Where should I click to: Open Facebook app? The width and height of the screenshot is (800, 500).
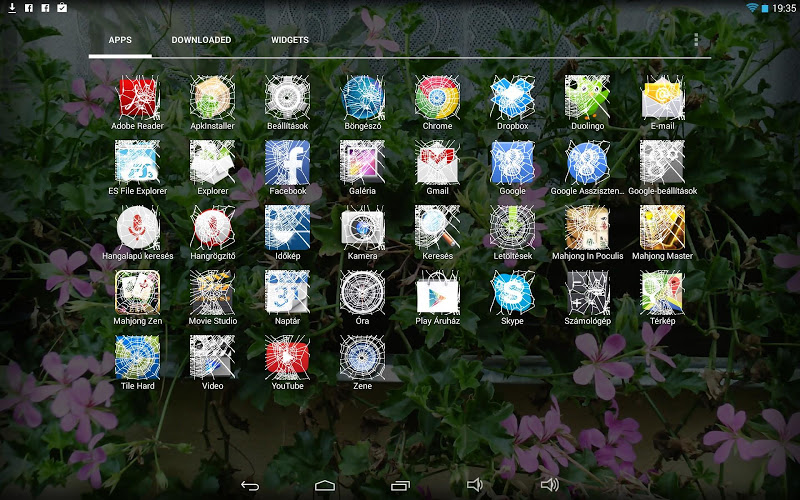pyautogui.click(x=287, y=163)
